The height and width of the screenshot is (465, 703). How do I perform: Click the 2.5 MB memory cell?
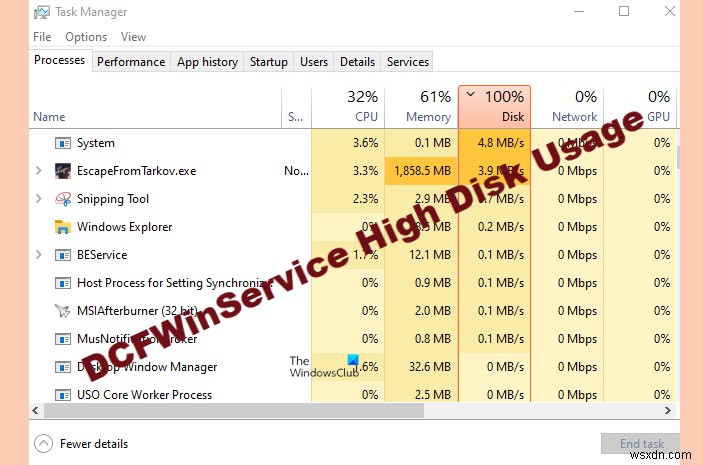click(421, 395)
